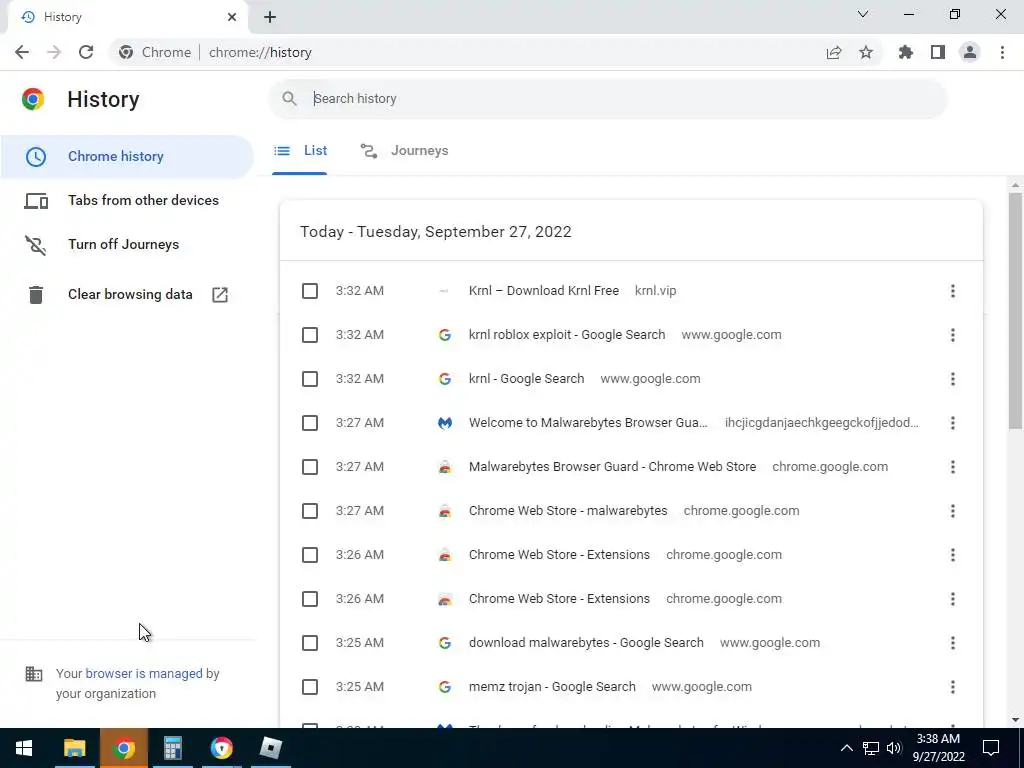
Task: Reload the history page
Action: 86,52
